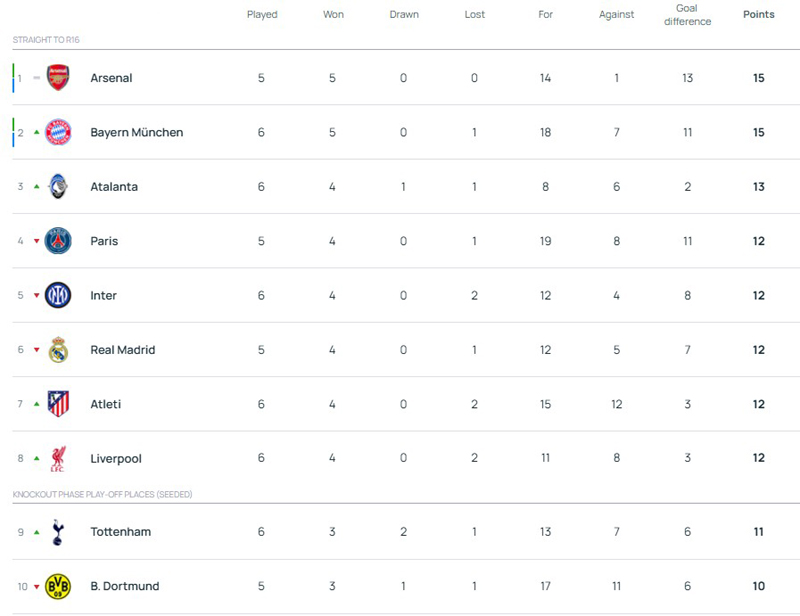The width and height of the screenshot is (800, 616).
Task: Click the Goal difference column header
Action: (687, 15)
